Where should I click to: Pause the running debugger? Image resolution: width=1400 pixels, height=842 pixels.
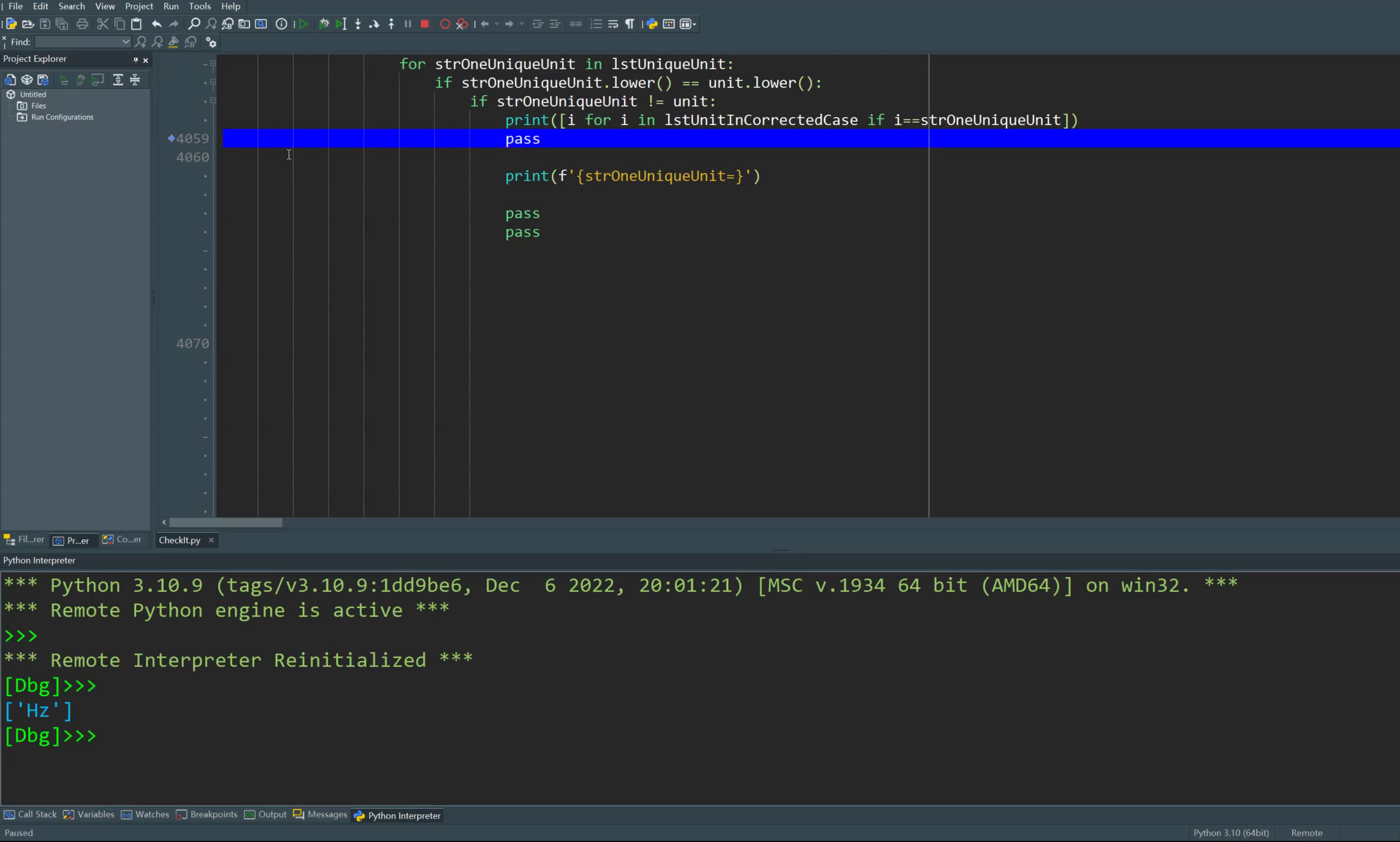[x=408, y=24]
